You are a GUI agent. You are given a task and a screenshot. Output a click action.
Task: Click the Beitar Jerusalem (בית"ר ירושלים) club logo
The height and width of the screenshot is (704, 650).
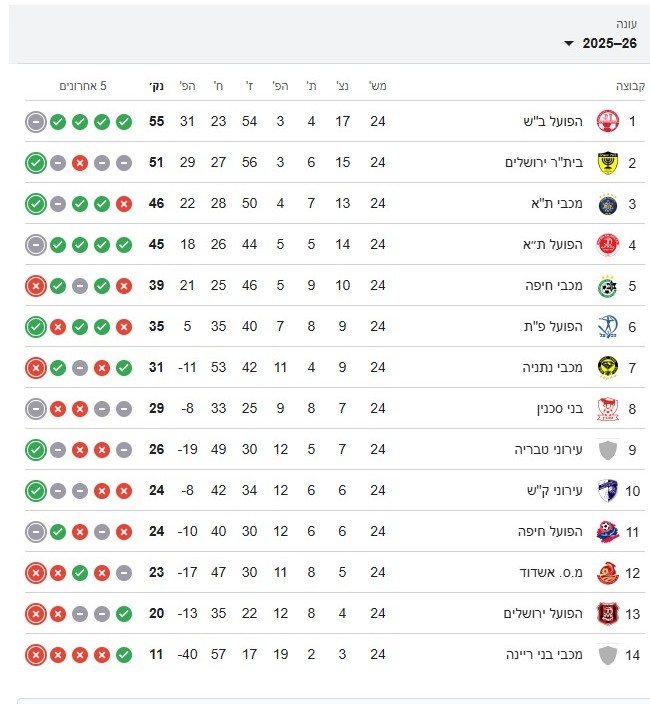click(x=607, y=163)
